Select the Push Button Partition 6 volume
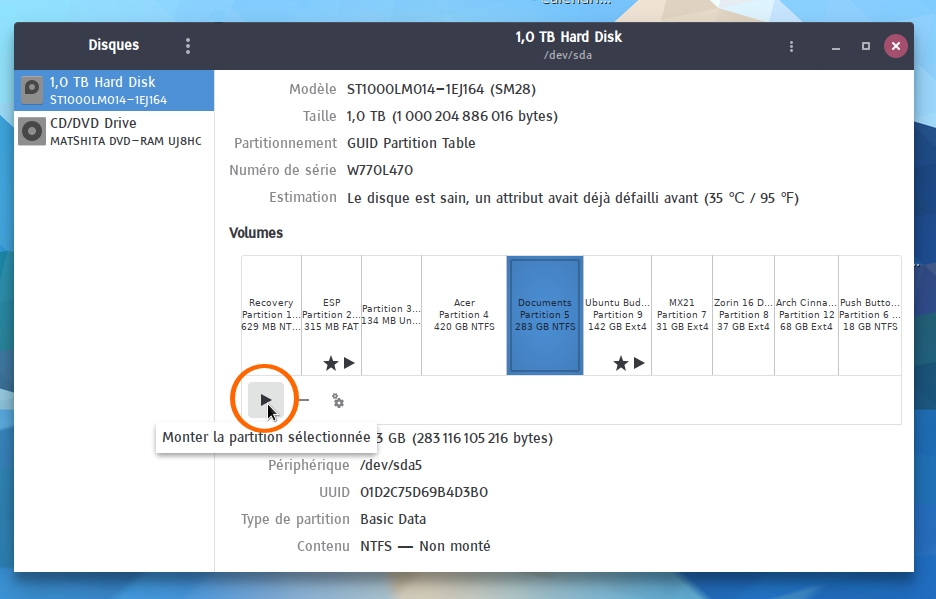This screenshot has height=599, width=936. click(869, 314)
